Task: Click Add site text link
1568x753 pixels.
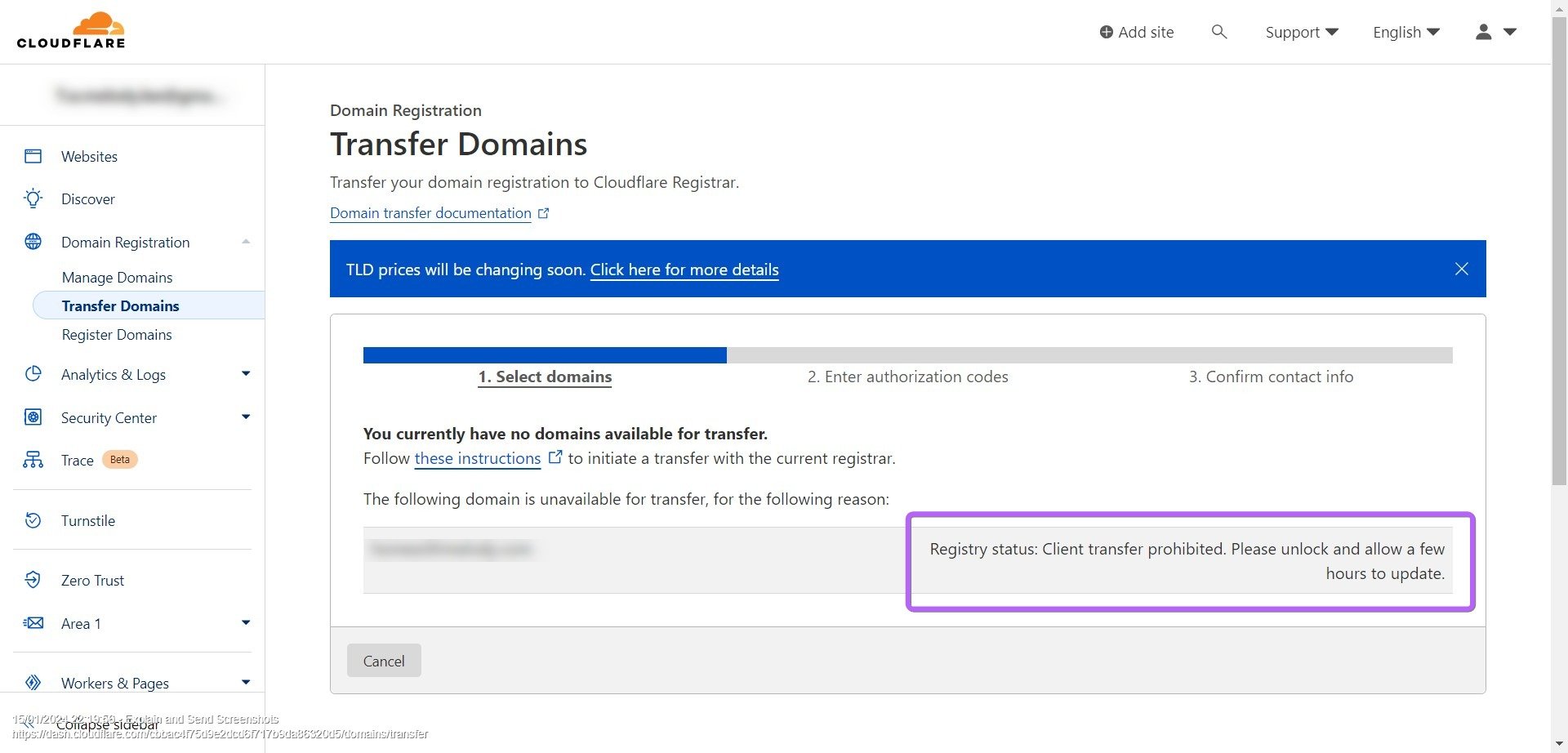Action: pyautogui.click(x=1146, y=32)
